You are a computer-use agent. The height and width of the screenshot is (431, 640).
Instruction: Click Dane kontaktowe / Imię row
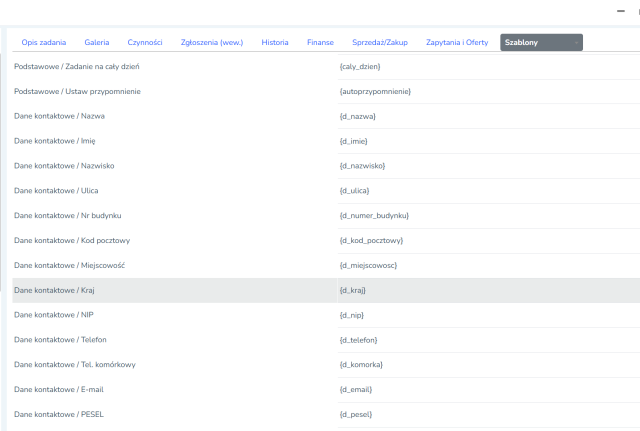coord(326,141)
